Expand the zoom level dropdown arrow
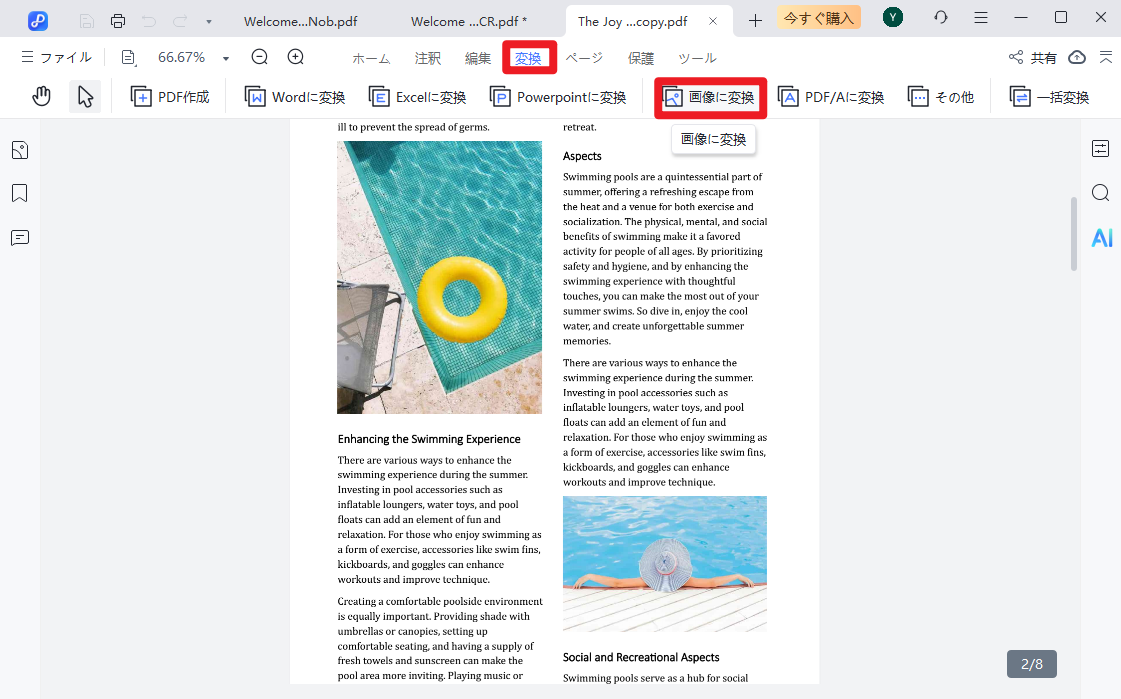 [226, 59]
